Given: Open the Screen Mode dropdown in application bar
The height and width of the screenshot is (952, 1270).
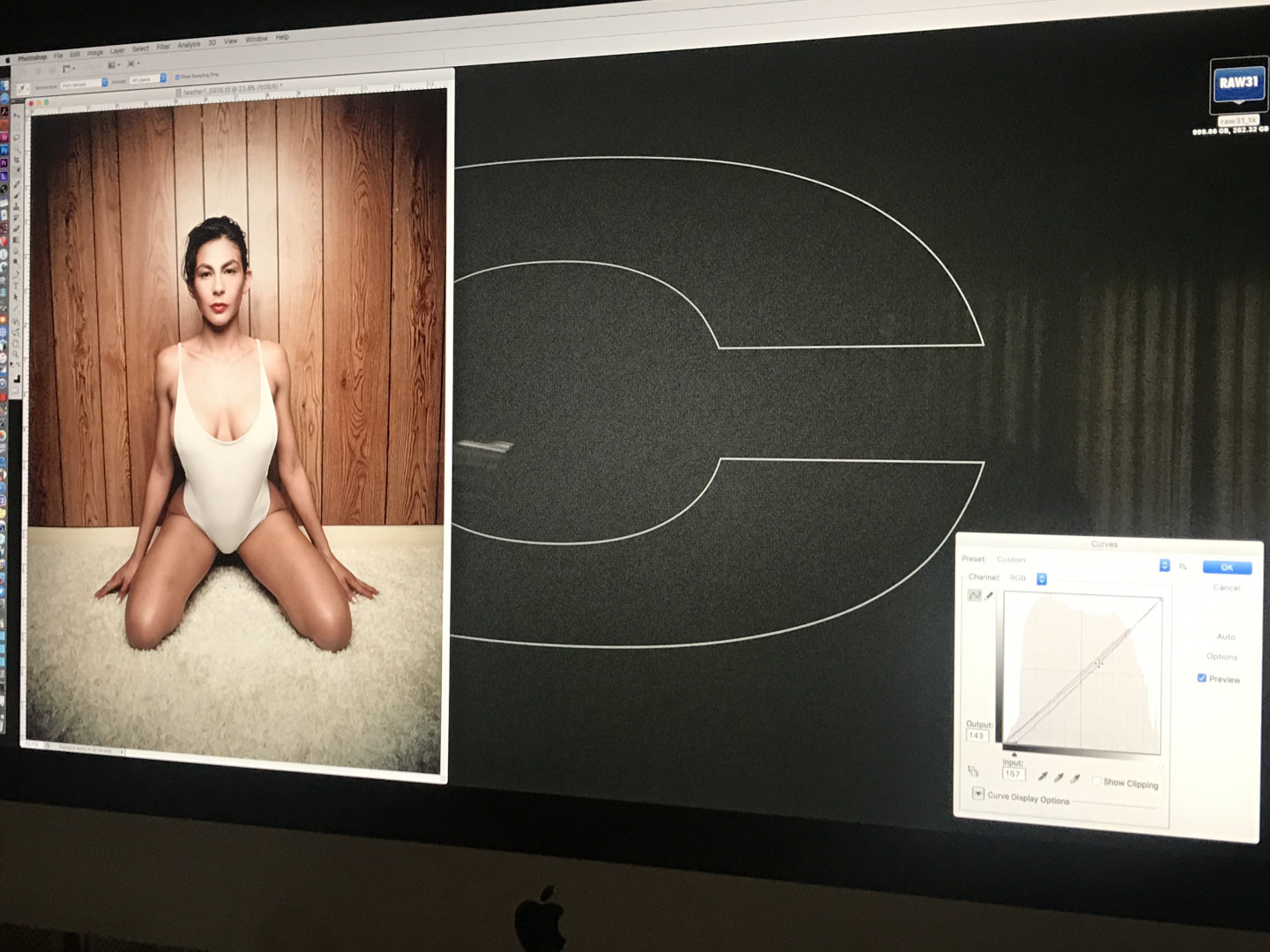Looking at the screenshot, I should 134,64.
